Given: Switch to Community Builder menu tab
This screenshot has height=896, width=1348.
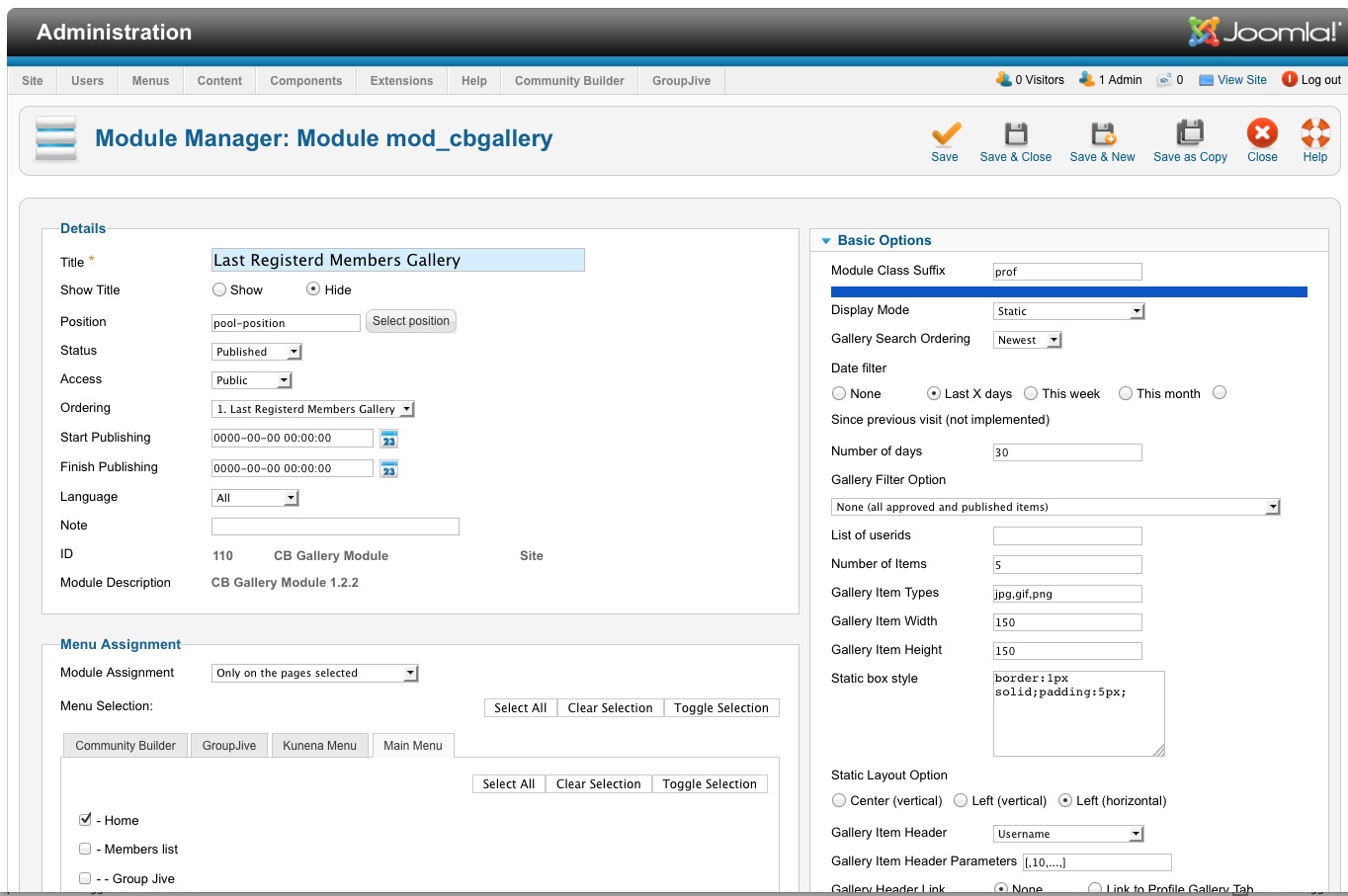Looking at the screenshot, I should [126, 746].
